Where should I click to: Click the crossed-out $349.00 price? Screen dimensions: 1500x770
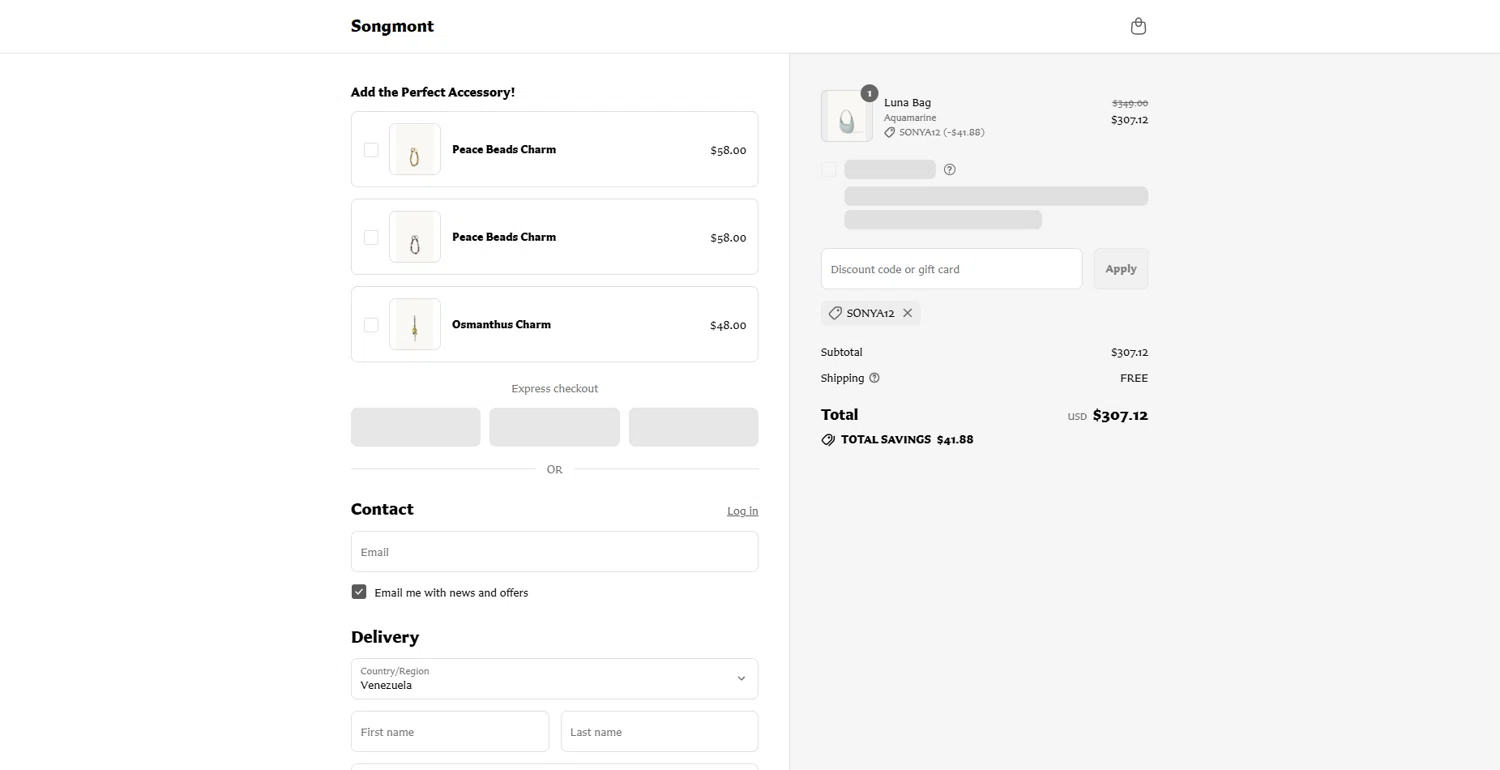point(1130,103)
